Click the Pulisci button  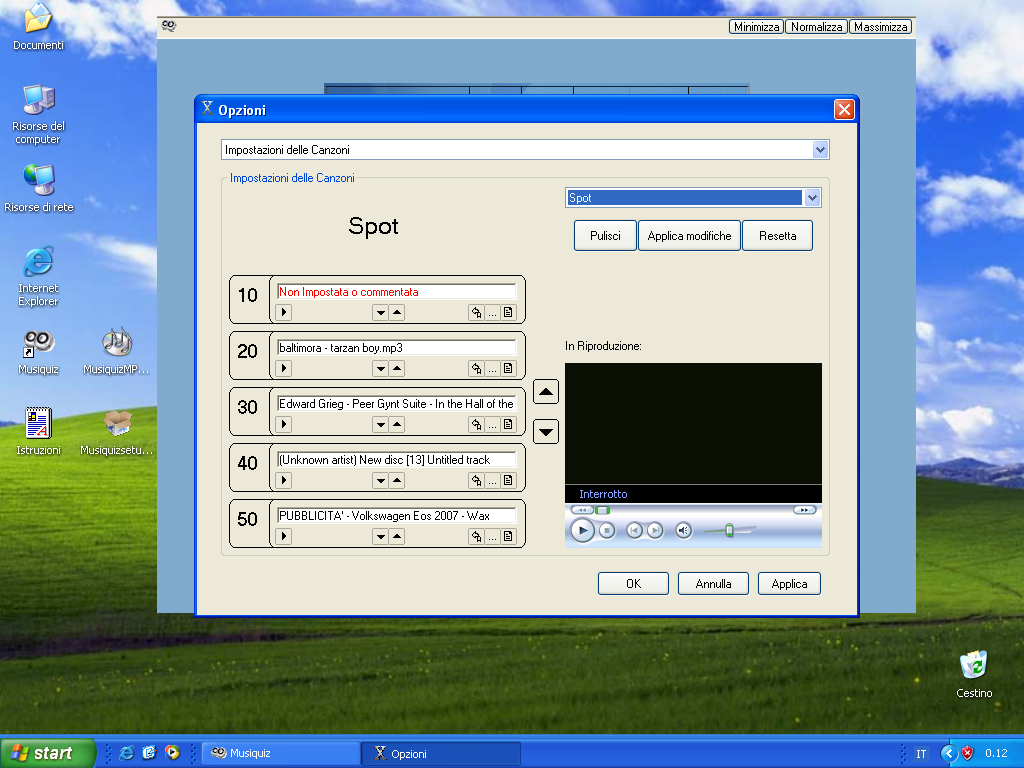605,236
